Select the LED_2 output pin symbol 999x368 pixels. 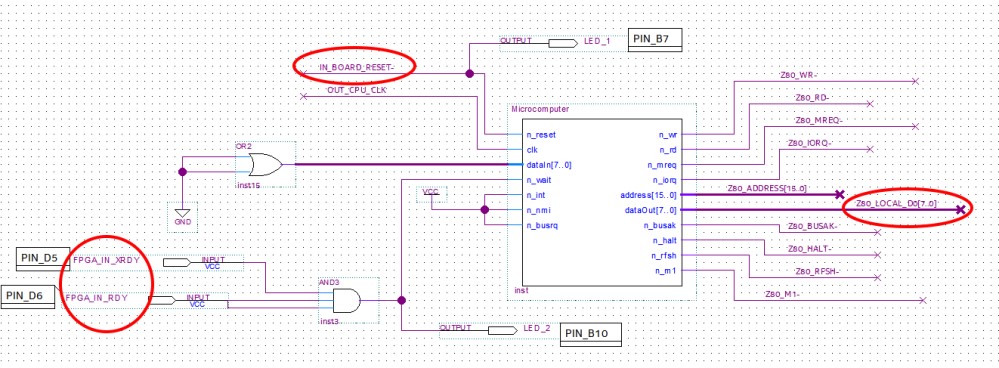pyautogui.click(x=503, y=330)
